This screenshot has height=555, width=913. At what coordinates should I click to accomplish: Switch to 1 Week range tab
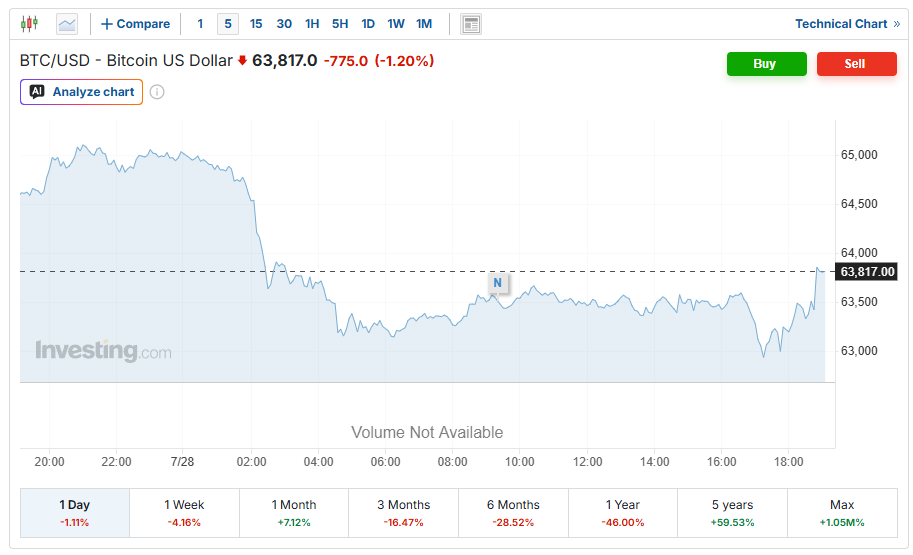tap(184, 512)
